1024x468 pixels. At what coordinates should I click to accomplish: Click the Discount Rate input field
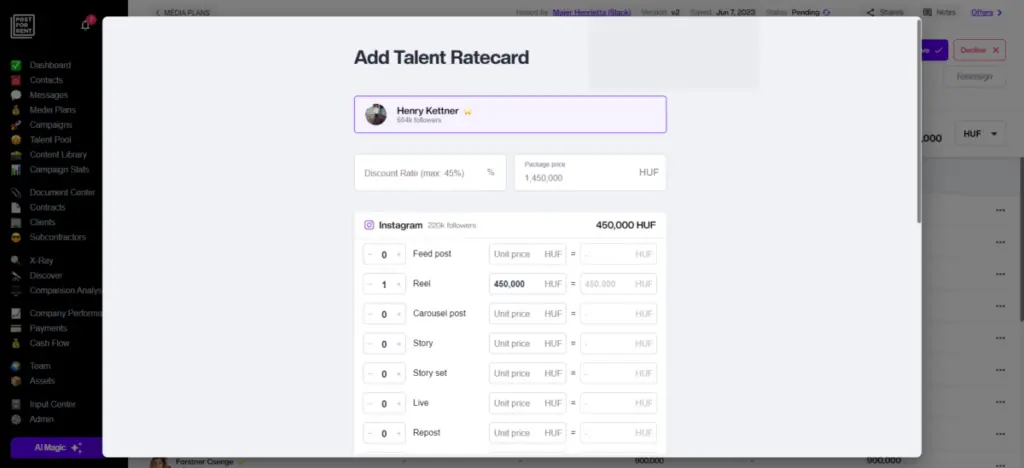[420, 173]
